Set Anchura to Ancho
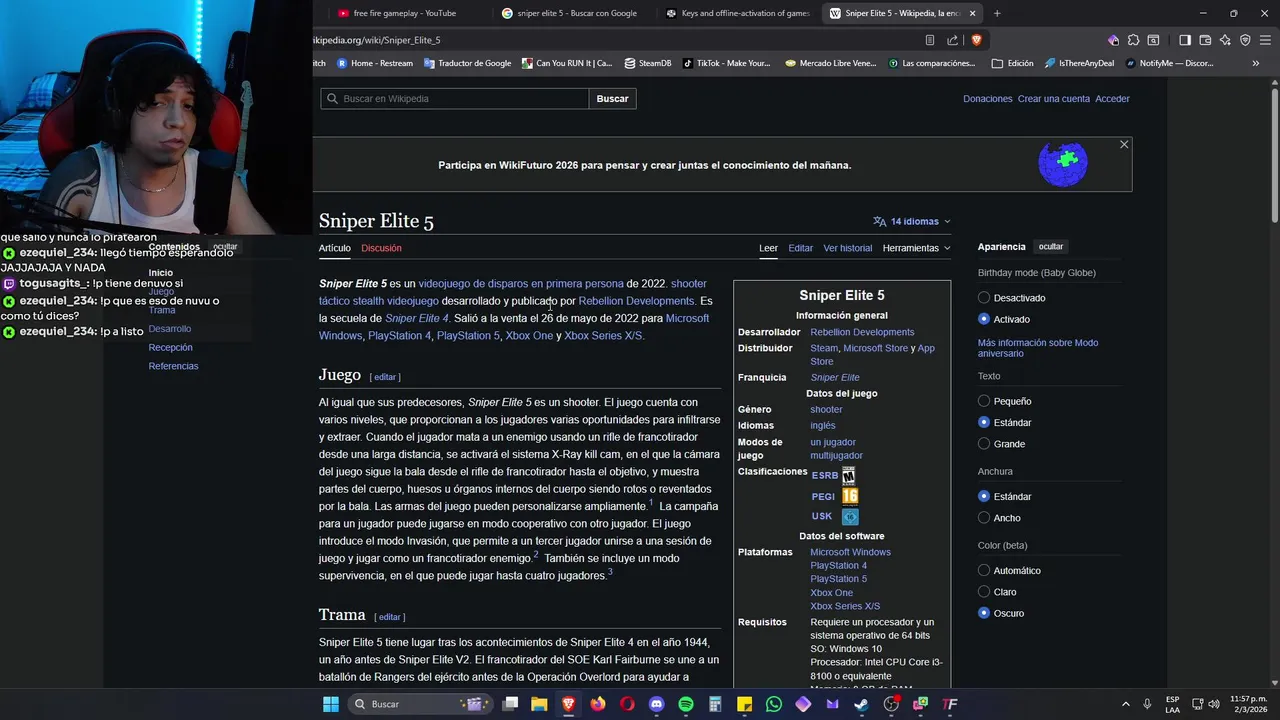Image resolution: width=1280 pixels, height=720 pixels. click(x=984, y=518)
